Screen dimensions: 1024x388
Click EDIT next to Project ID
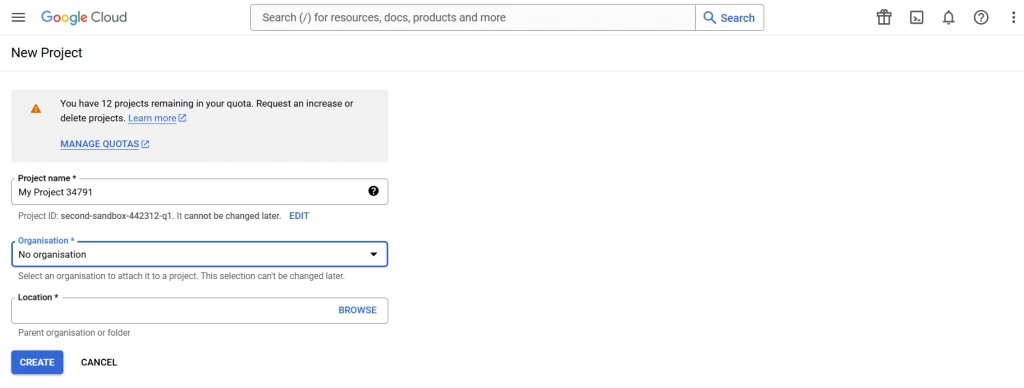click(299, 216)
